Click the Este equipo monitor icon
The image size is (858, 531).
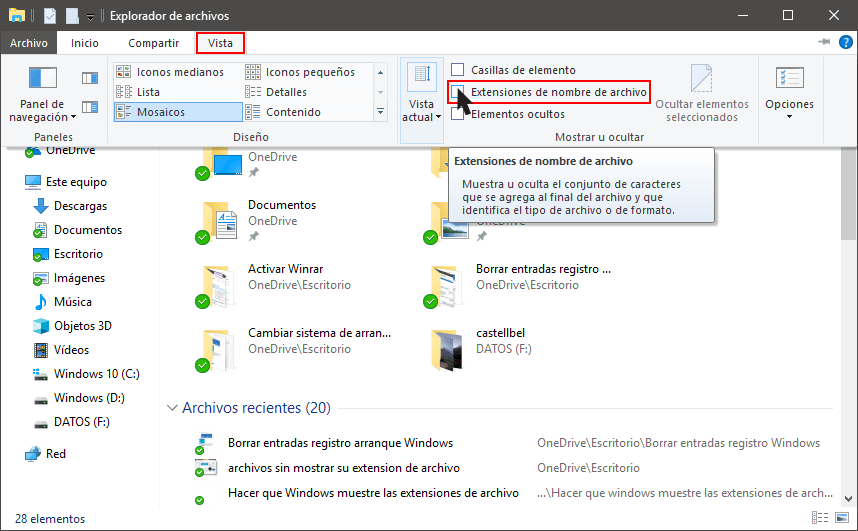33,182
